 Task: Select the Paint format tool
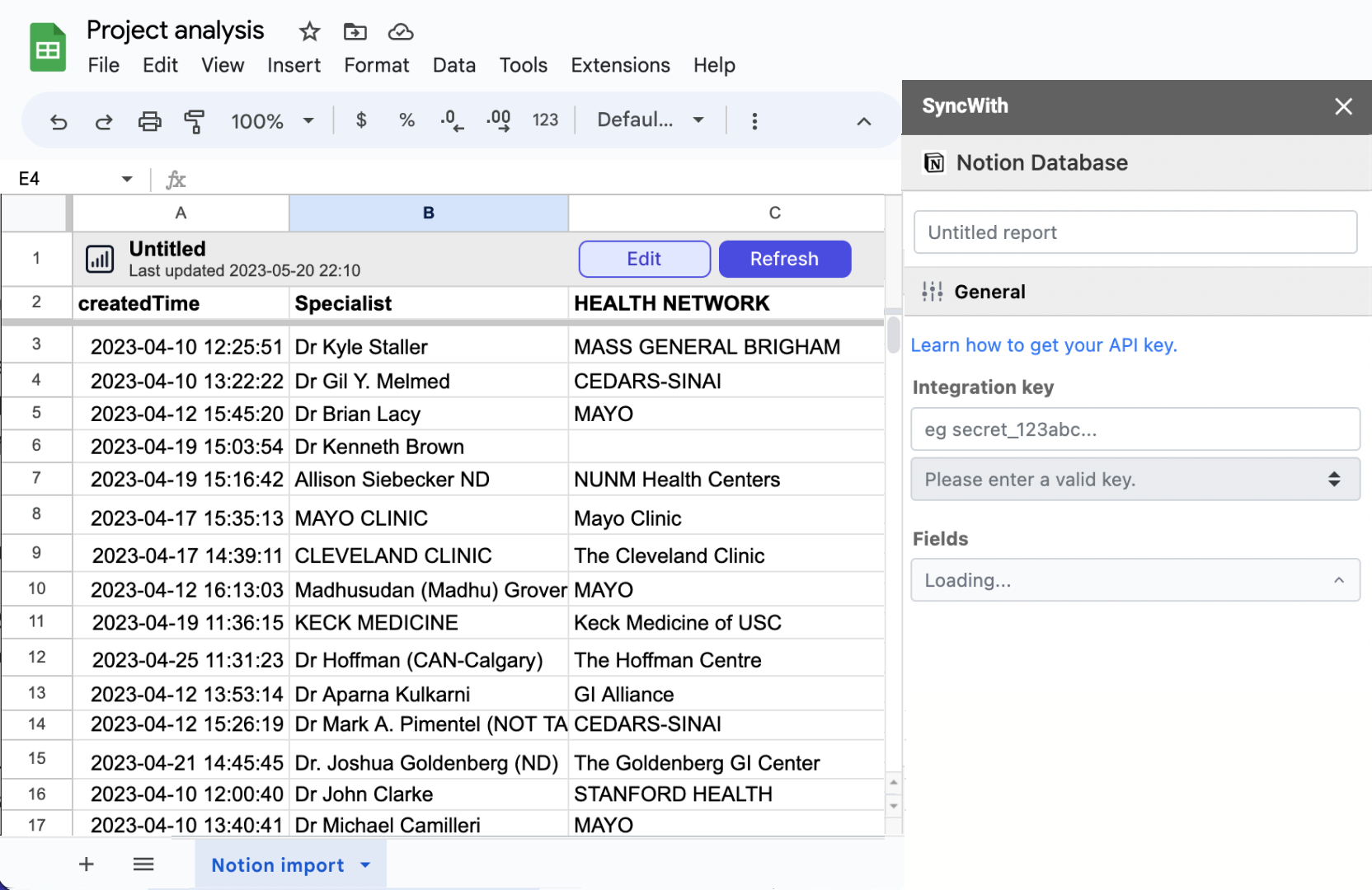click(x=195, y=120)
